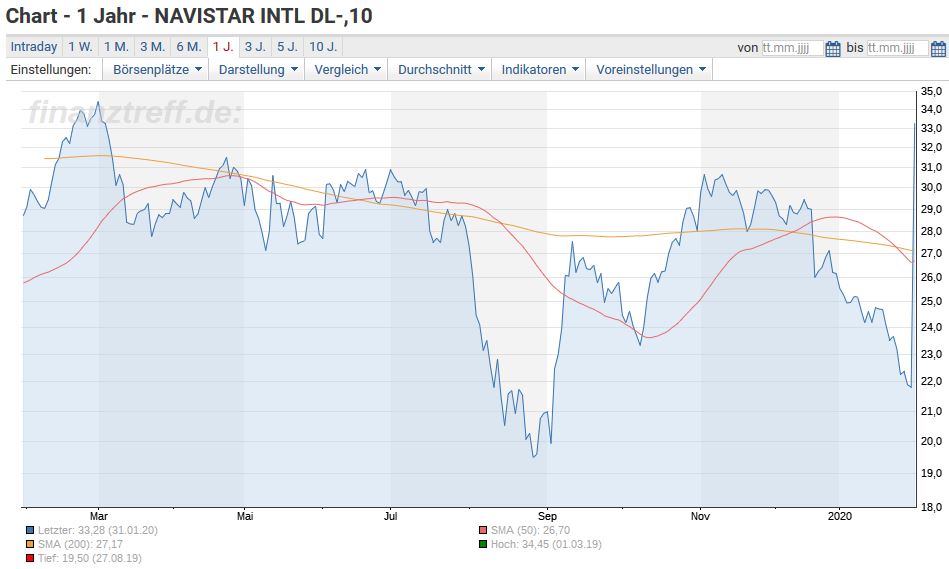The height and width of the screenshot is (569, 949).
Task: Expand the Darstellung dropdown
Action: [x=257, y=70]
